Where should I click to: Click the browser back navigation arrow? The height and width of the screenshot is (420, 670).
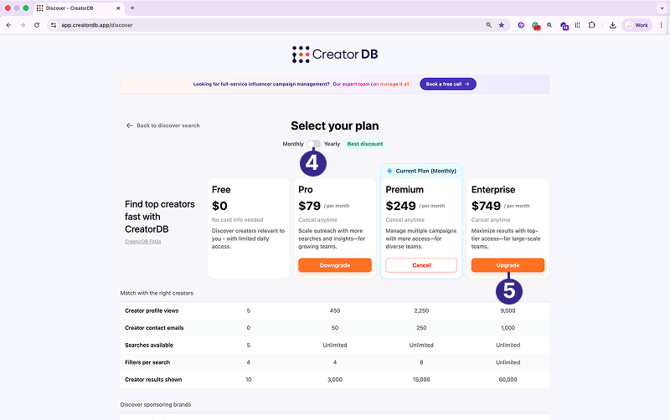9,25
